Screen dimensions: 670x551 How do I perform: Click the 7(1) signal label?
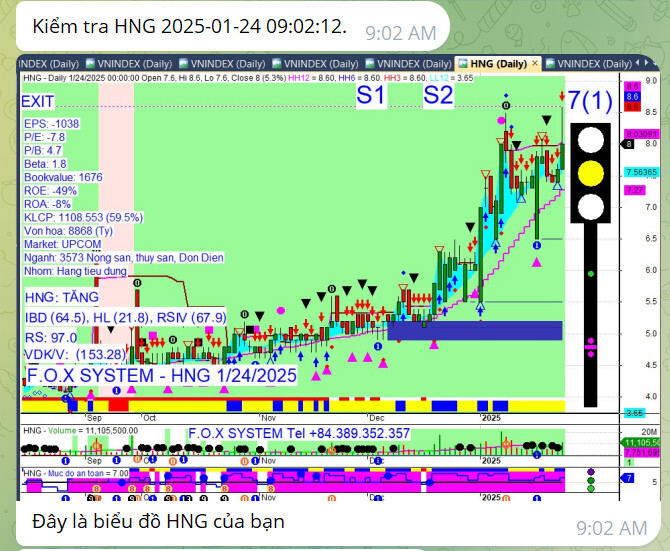(x=590, y=101)
